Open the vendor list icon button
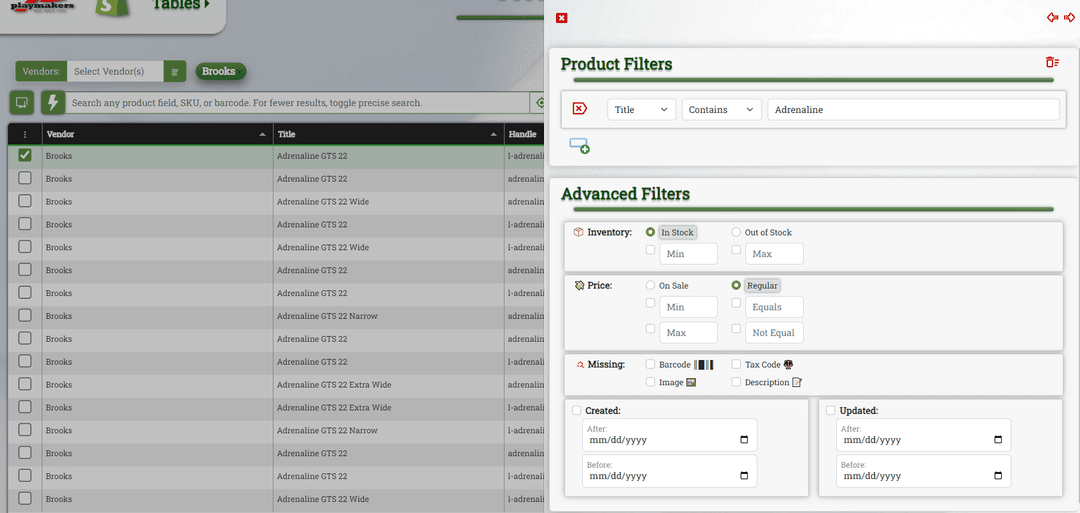The width and height of the screenshot is (1080, 513). pos(175,72)
